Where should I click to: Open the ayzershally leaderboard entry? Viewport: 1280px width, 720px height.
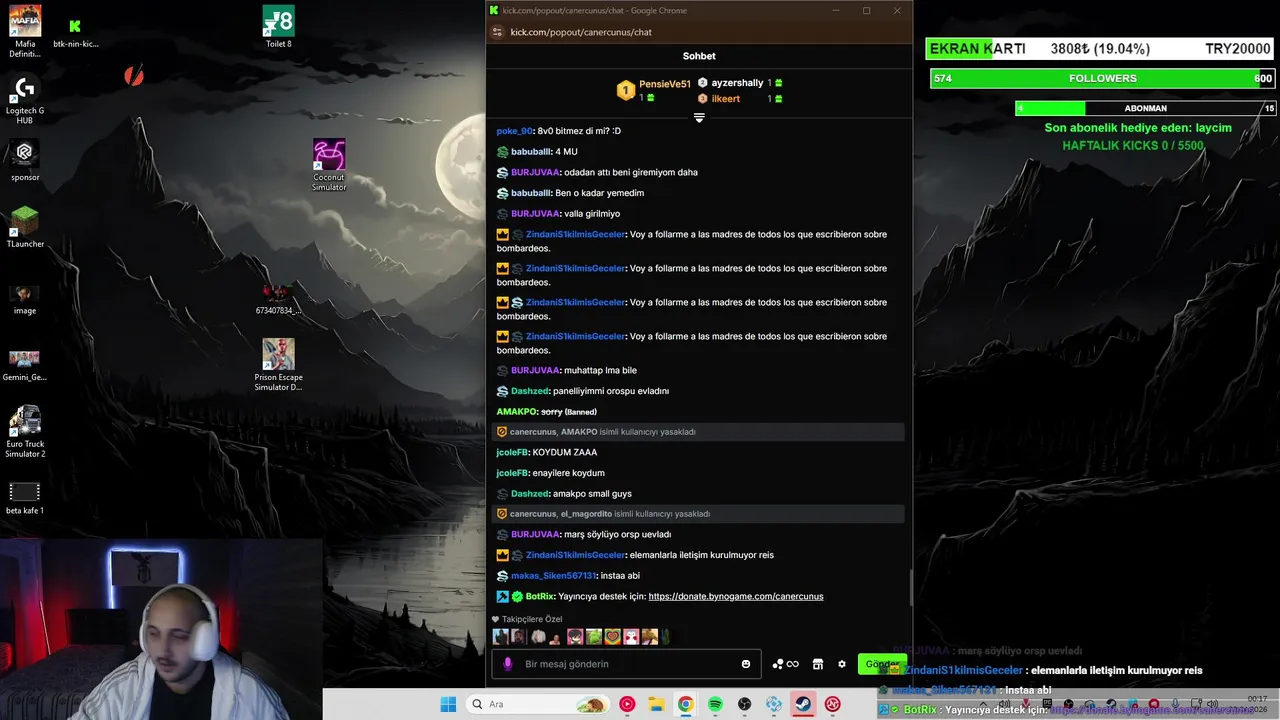[740, 83]
